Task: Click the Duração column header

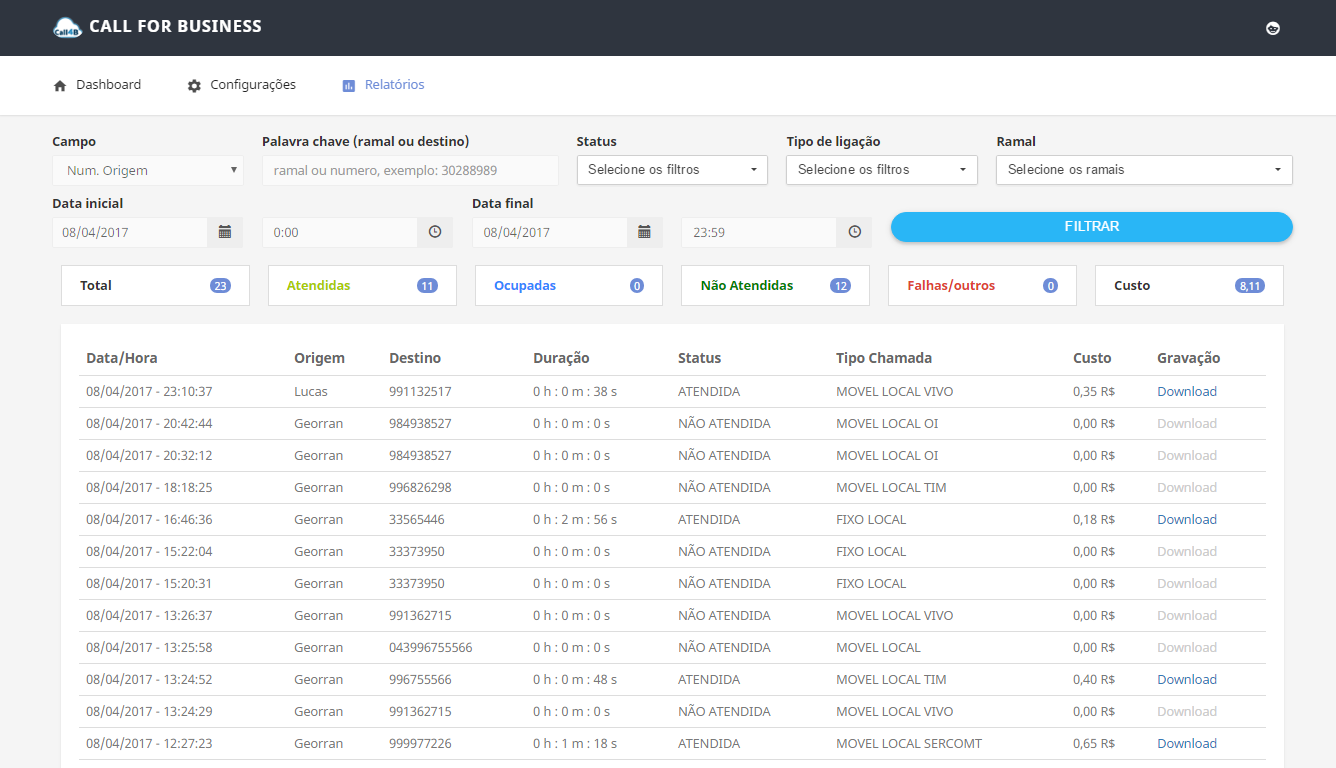Action: pyautogui.click(x=561, y=358)
